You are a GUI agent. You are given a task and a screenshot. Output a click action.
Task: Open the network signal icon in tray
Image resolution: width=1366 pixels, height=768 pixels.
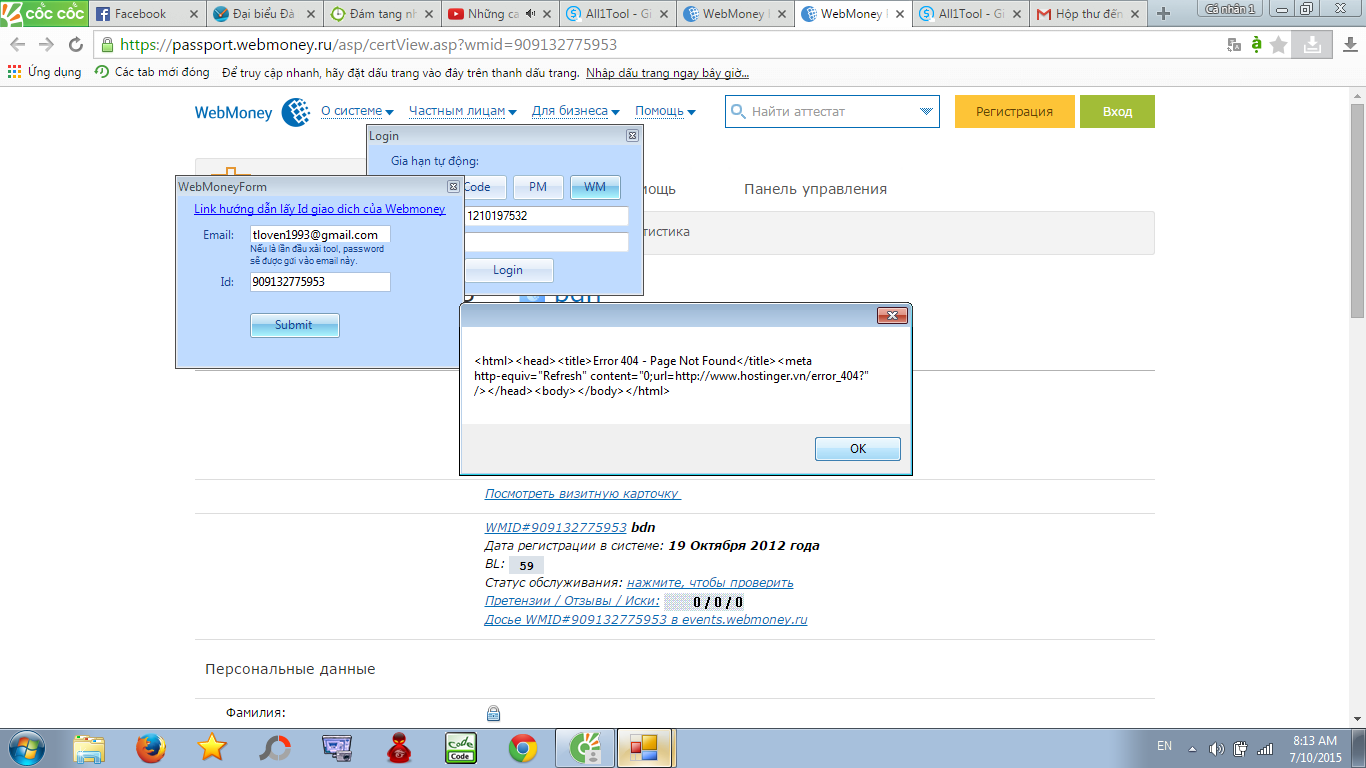(1265, 748)
